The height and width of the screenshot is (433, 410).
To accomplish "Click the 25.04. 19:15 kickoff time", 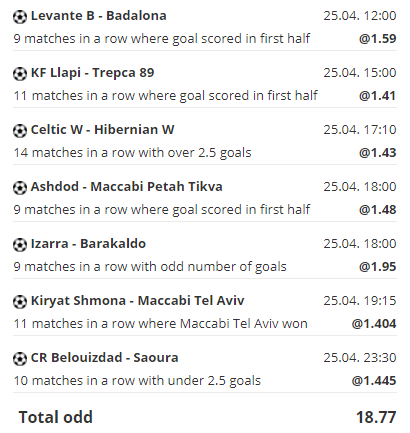I will 360,301.
